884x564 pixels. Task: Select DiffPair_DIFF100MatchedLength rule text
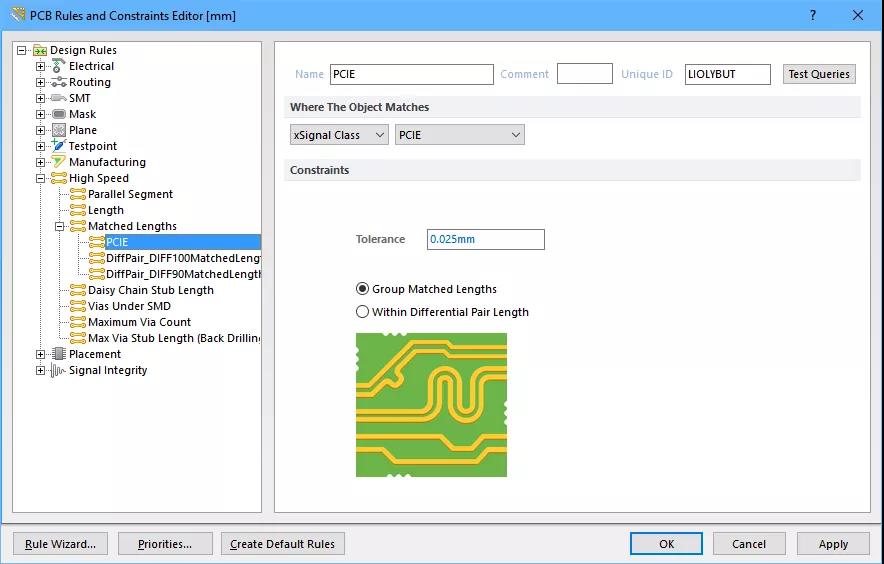tap(183, 258)
